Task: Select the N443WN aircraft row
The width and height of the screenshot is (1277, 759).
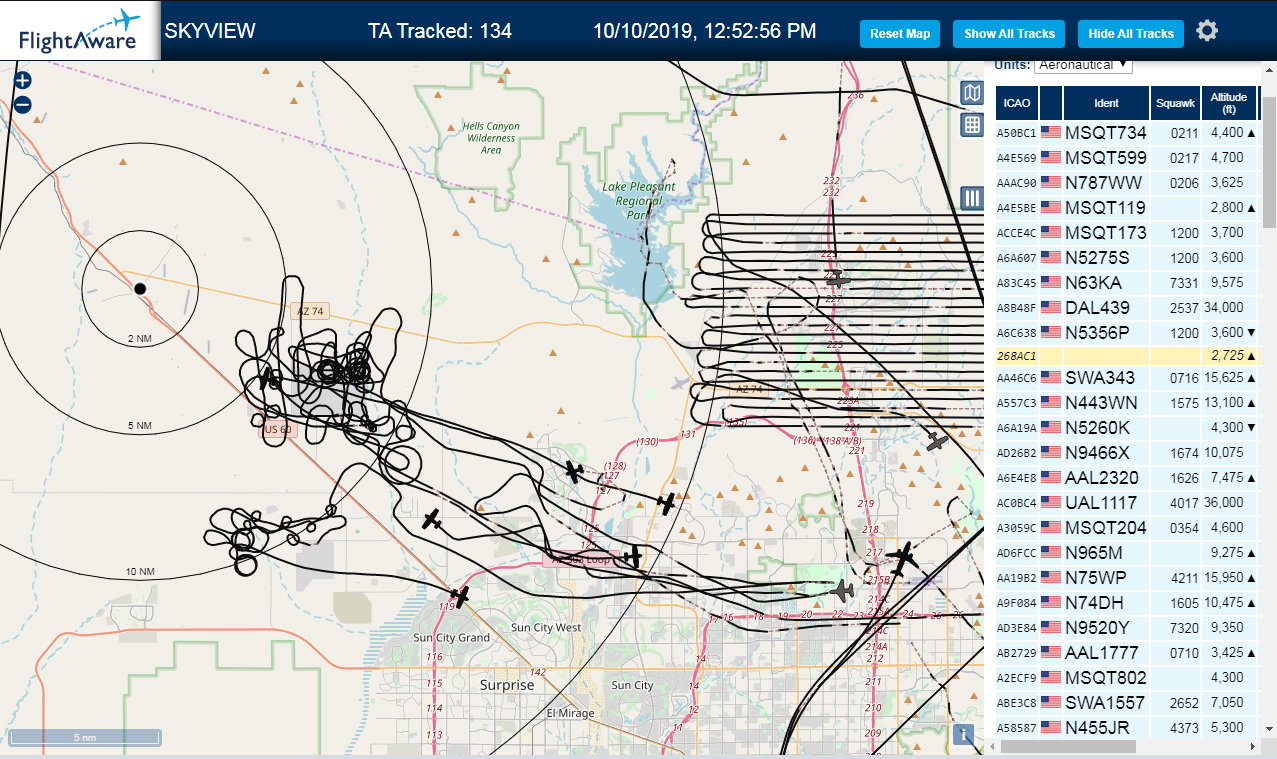Action: (1126, 402)
